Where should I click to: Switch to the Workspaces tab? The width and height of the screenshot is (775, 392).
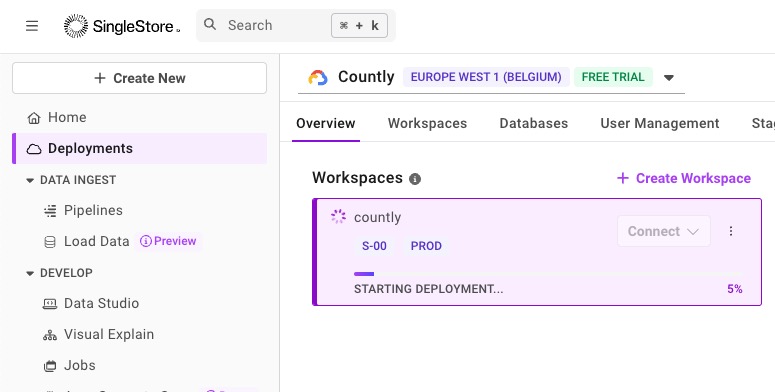(428, 123)
